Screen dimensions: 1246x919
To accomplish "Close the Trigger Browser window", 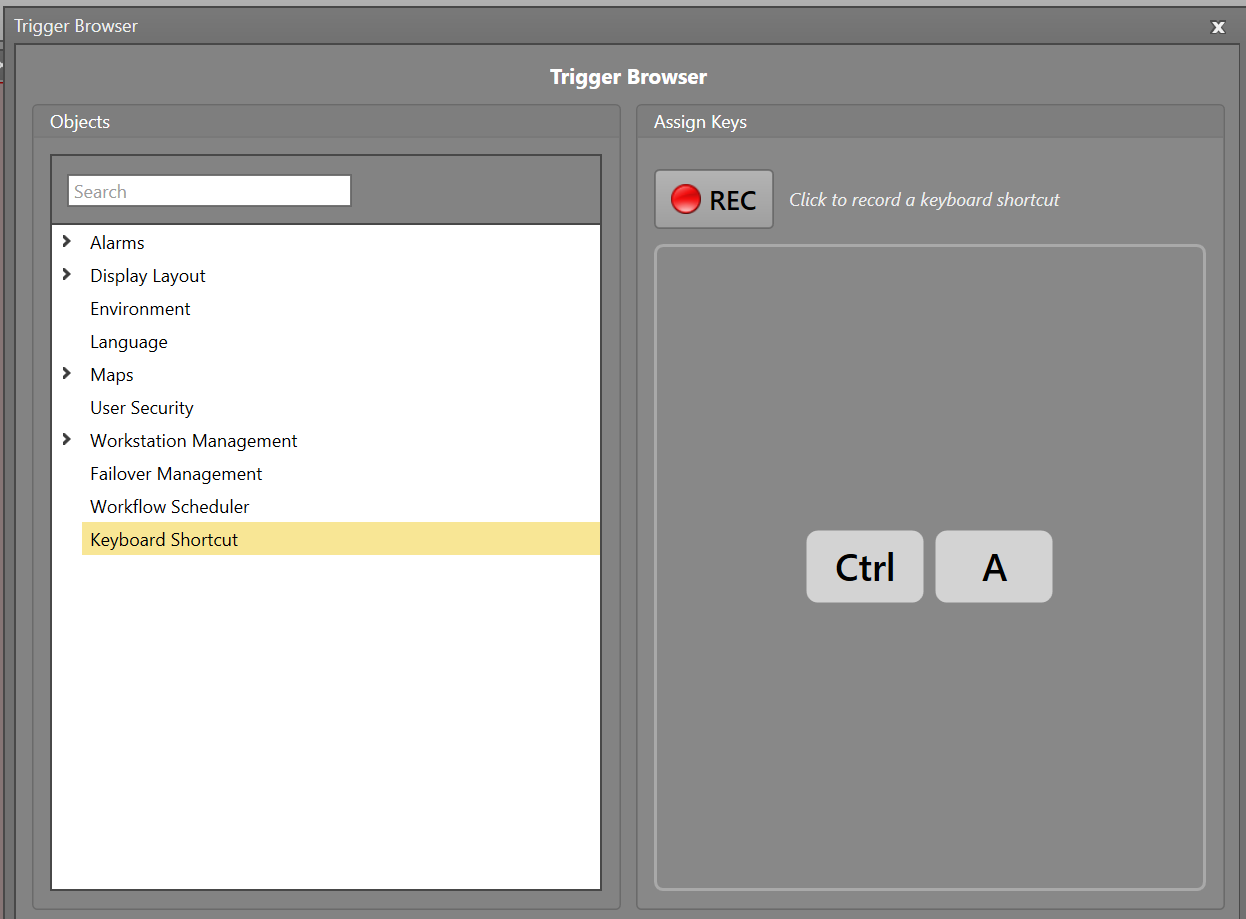I will 1218,27.
